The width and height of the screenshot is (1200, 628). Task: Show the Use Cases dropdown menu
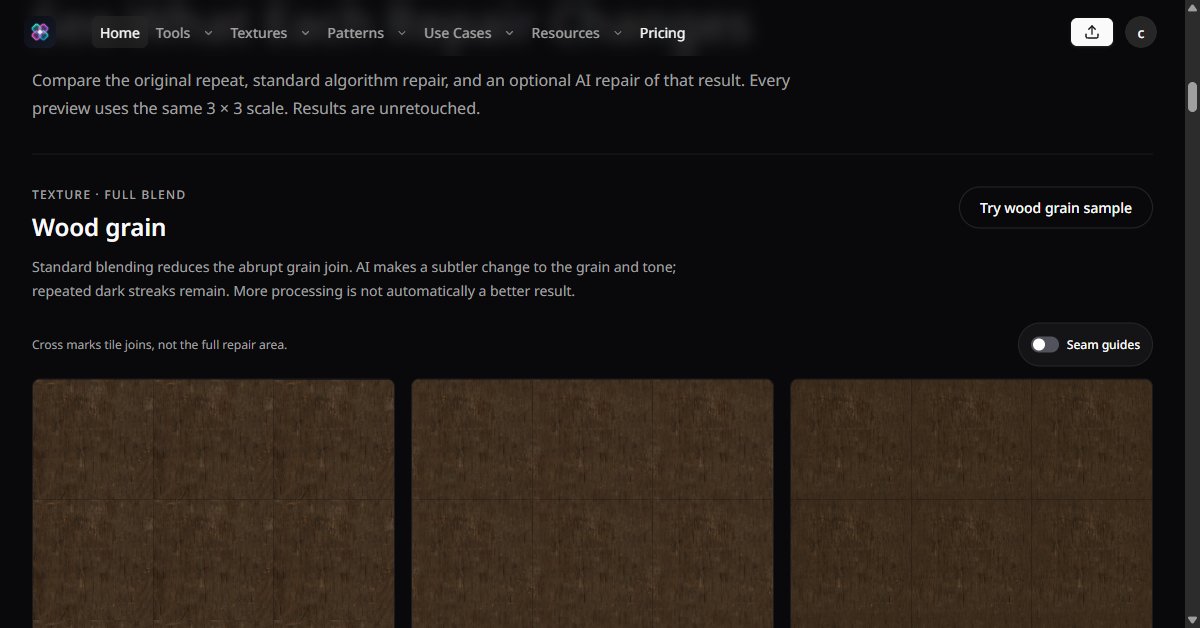coord(468,33)
